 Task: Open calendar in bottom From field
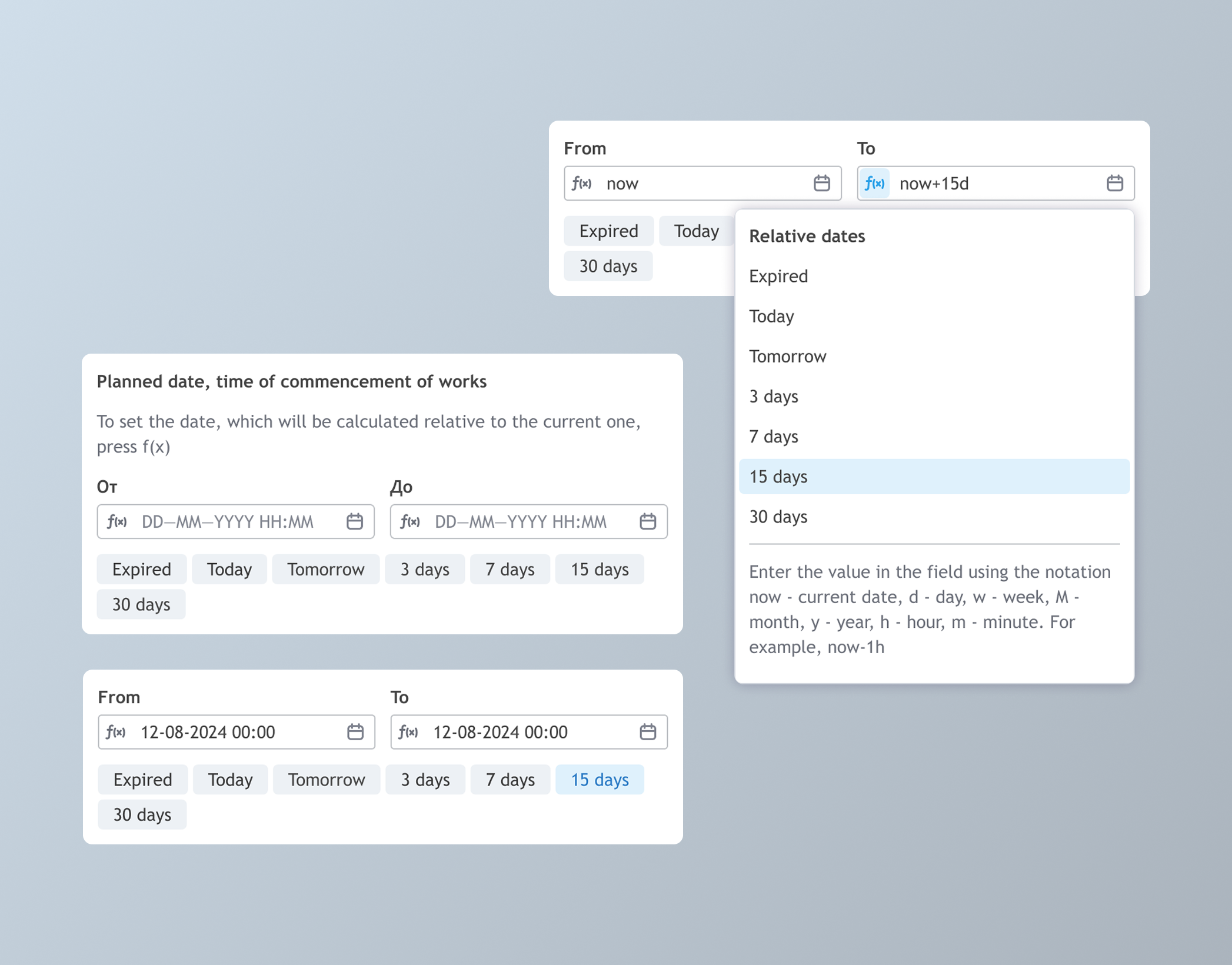pyautogui.click(x=355, y=732)
